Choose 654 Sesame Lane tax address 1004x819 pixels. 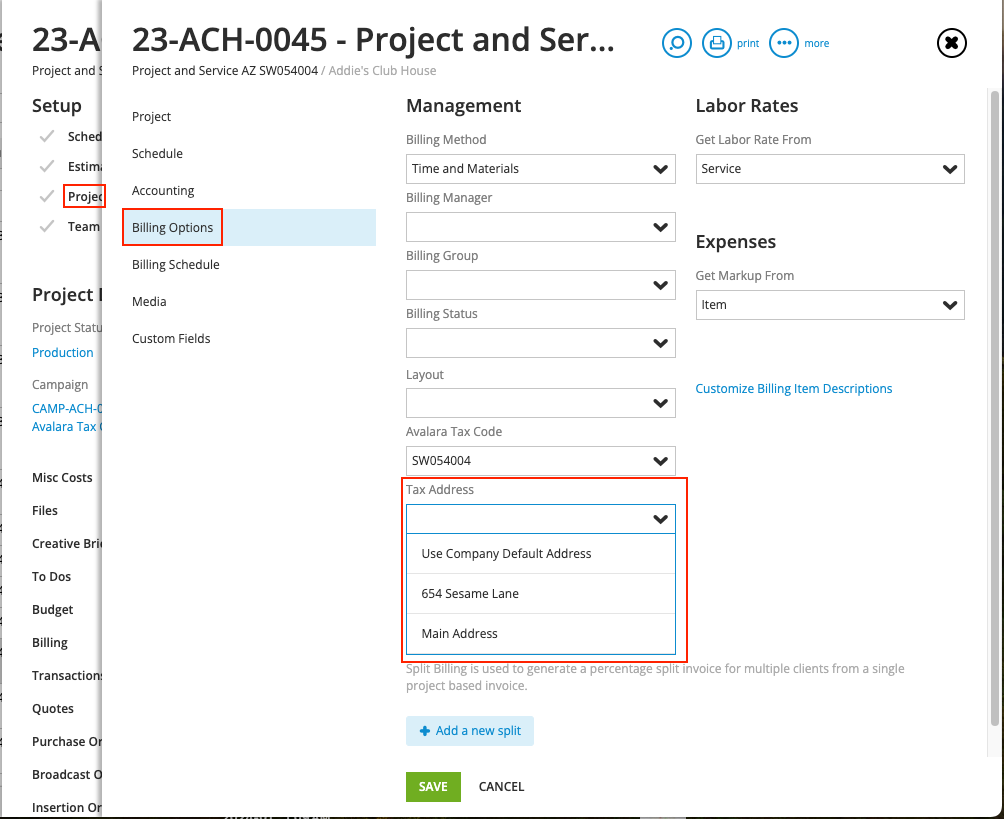tap(470, 594)
